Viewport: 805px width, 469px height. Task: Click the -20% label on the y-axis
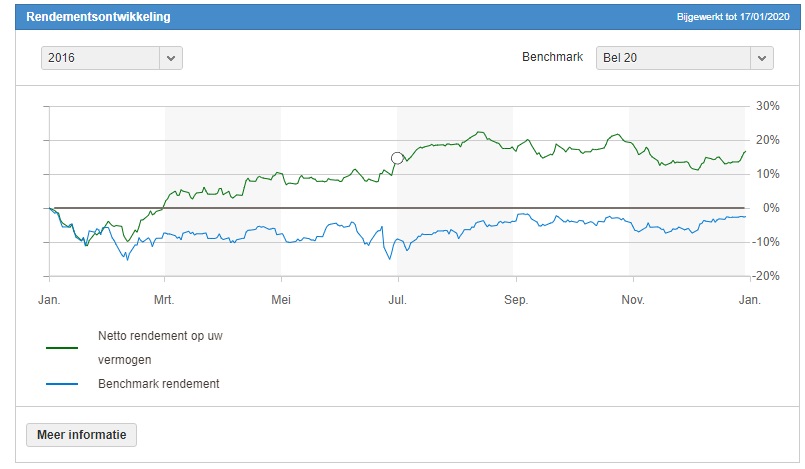(766, 276)
